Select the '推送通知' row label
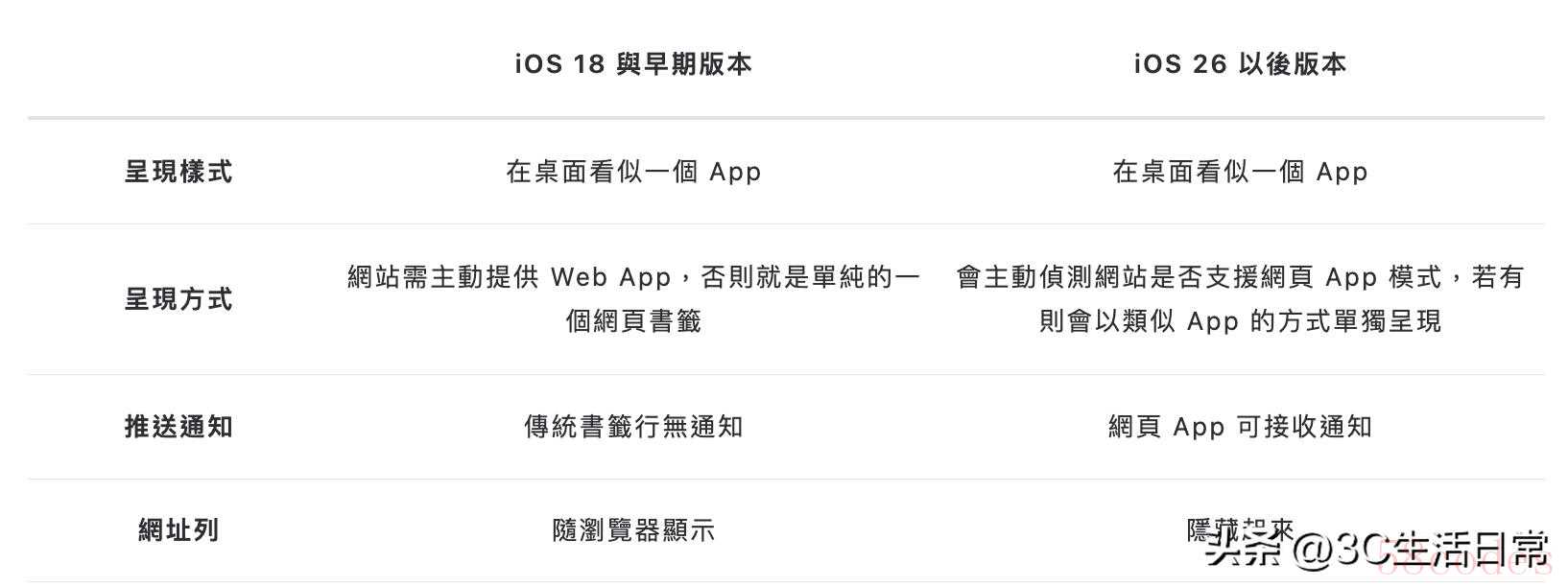Image resolution: width=1568 pixels, height=587 pixels. tap(178, 427)
